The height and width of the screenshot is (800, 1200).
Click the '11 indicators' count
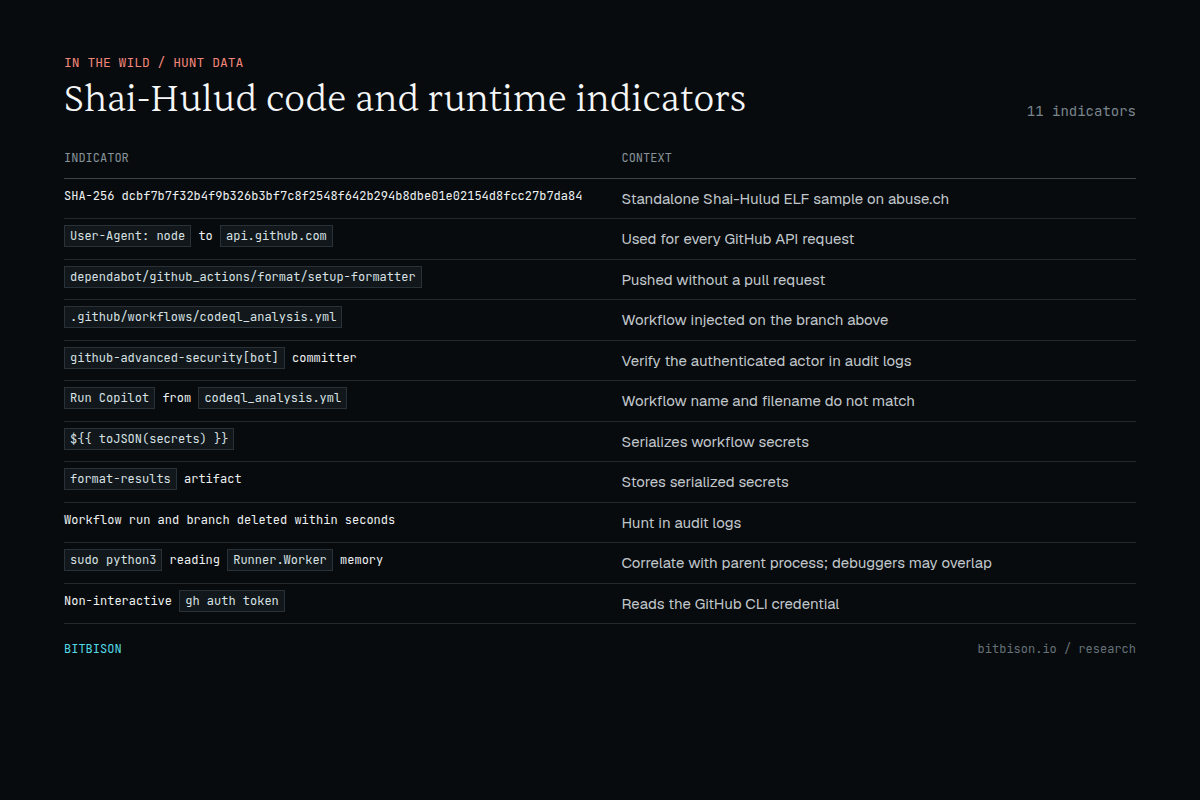(x=1081, y=111)
